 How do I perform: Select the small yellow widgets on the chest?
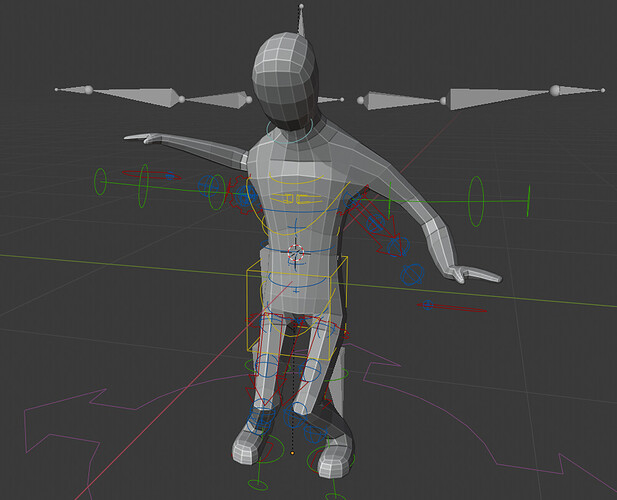[x=297, y=199]
